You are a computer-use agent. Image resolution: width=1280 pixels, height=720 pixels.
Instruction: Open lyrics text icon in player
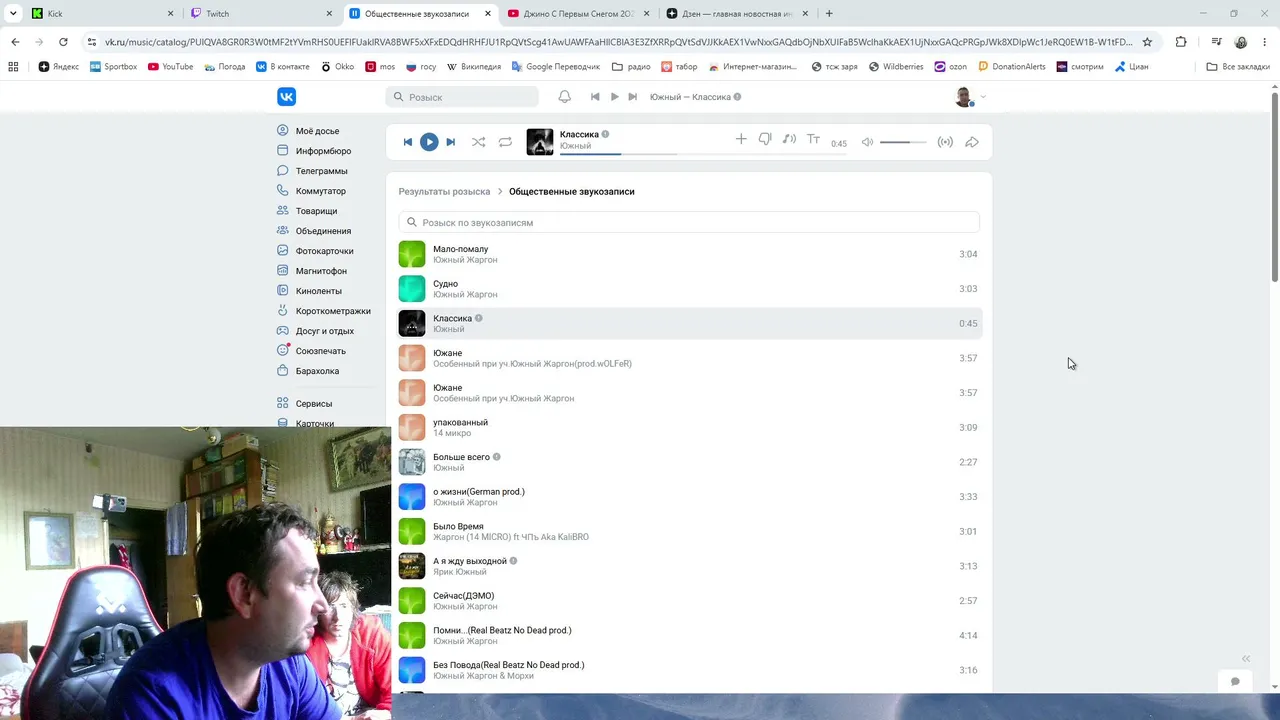coord(813,139)
